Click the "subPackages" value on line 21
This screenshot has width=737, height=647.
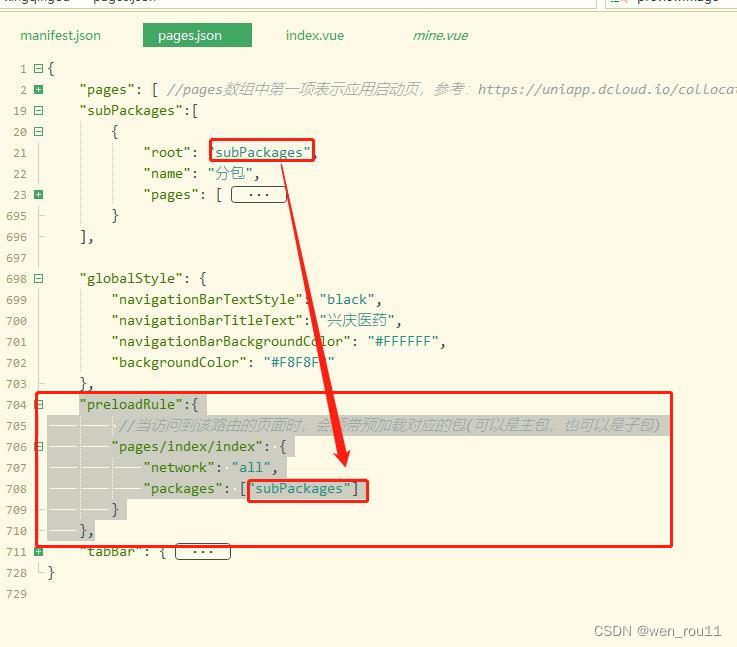pos(260,152)
